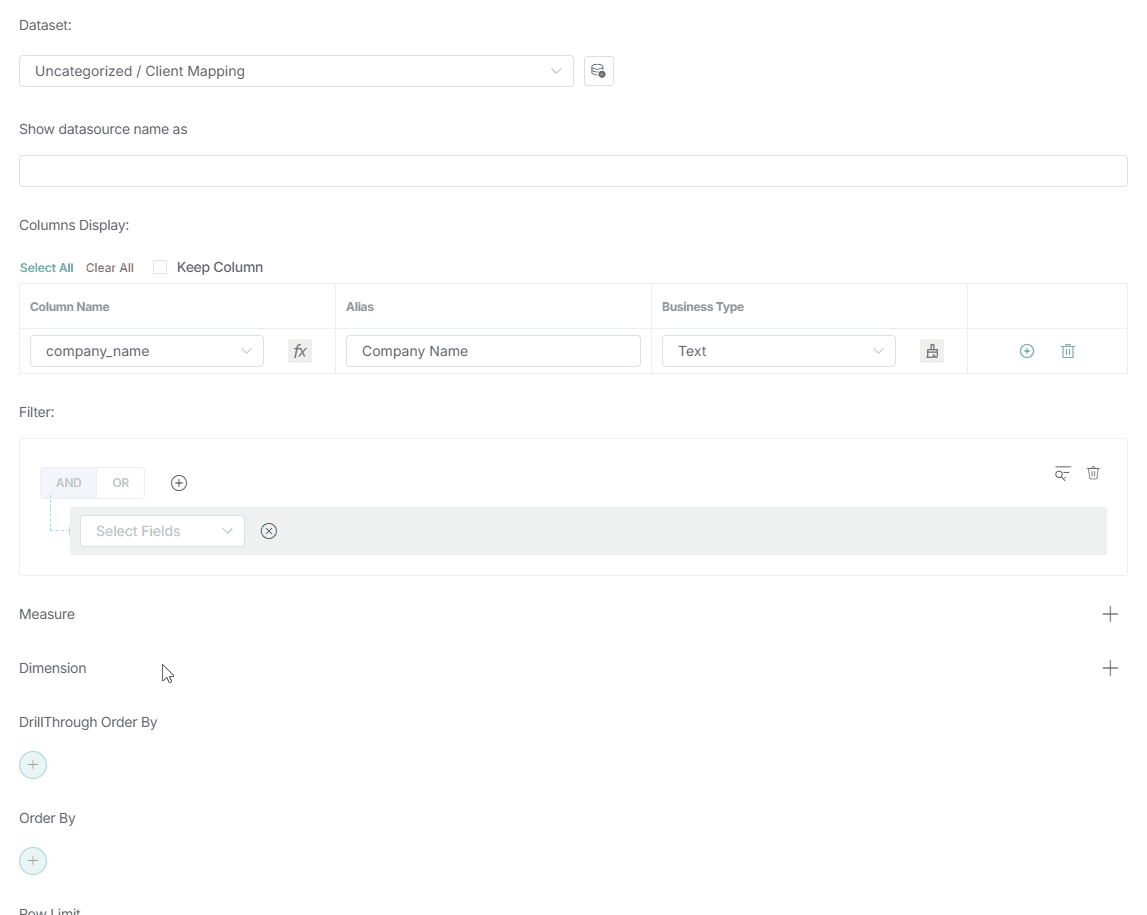
Task: Expand the Text business type dropdown
Action: coord(778,351)
